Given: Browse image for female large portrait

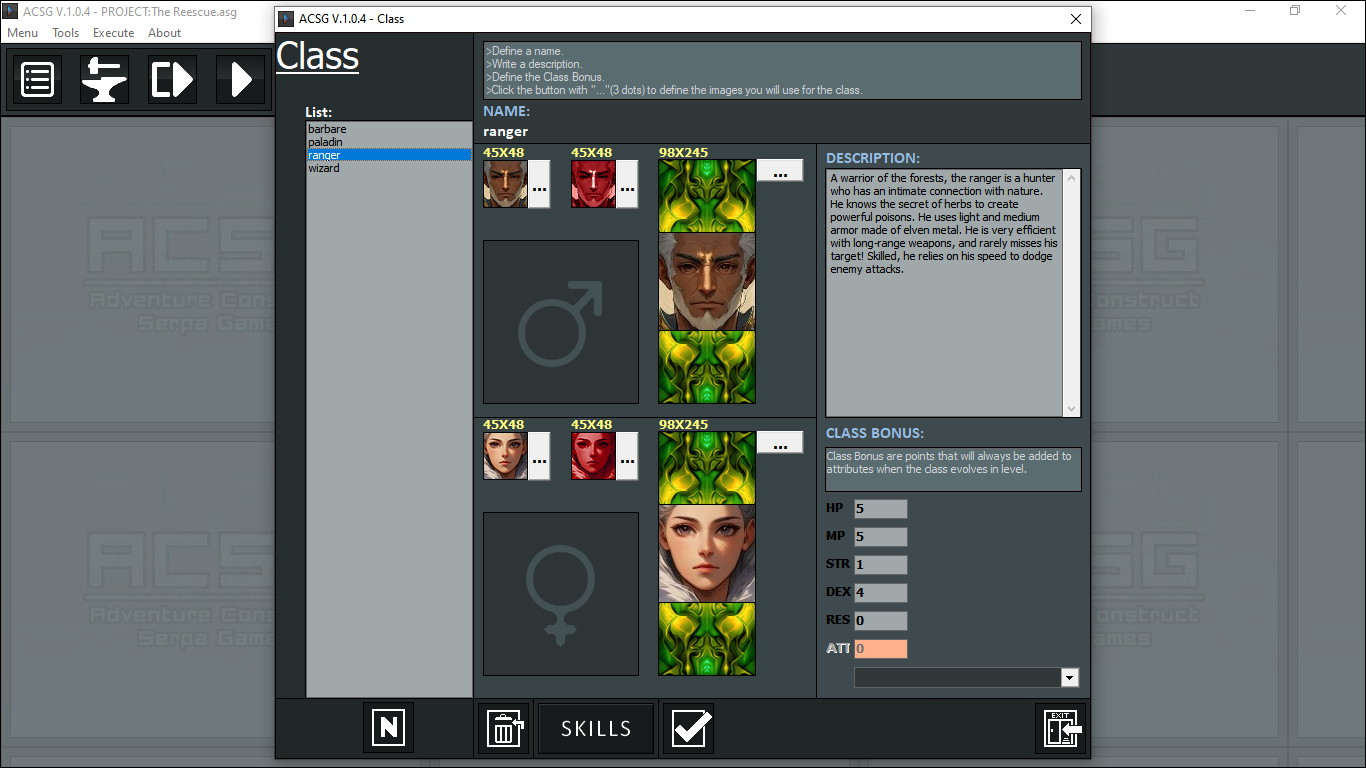Looking at the screenshot, I should tap(780, 442).
